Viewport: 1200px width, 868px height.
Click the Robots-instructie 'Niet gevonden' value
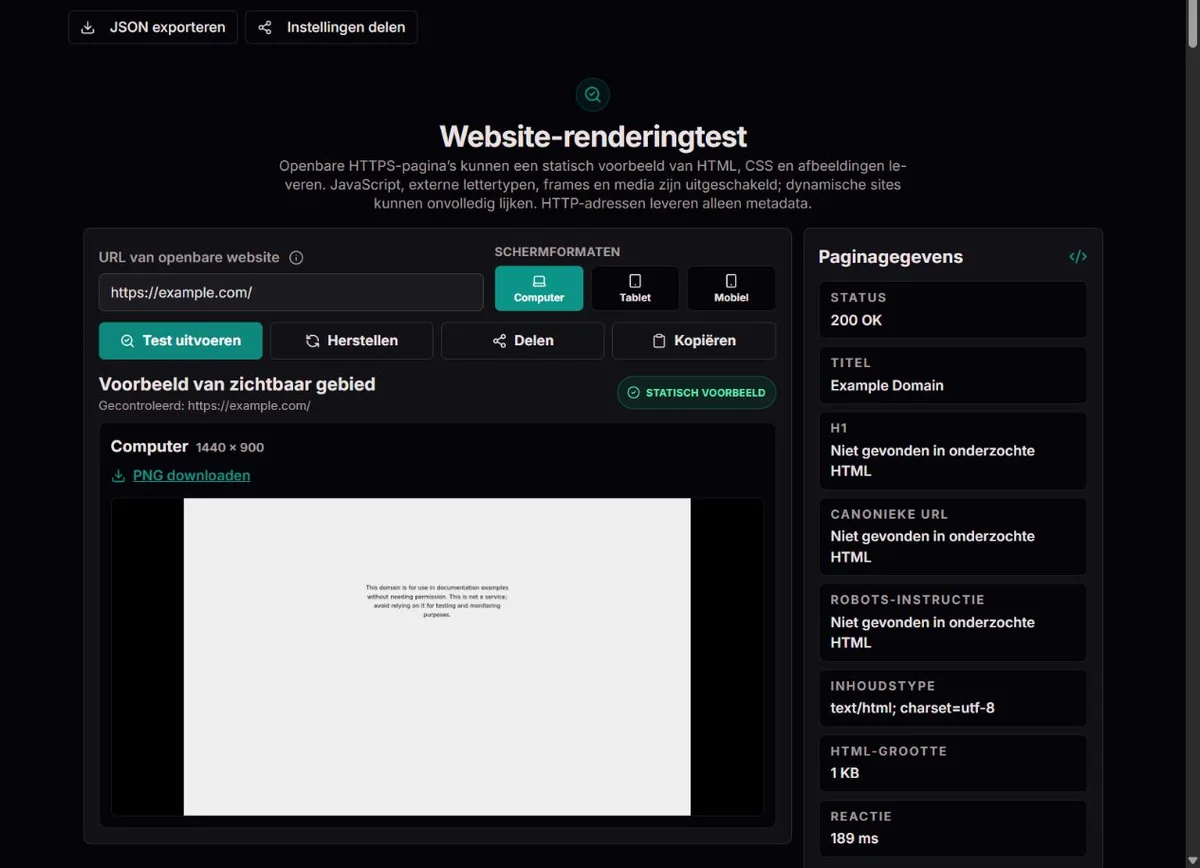tap(932, 632)
